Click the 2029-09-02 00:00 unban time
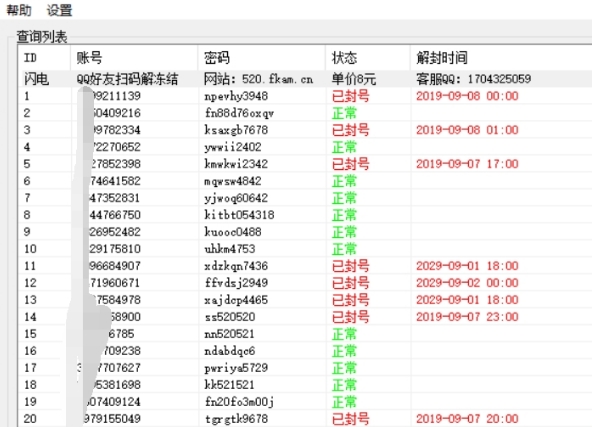 (x=467, y=283)
